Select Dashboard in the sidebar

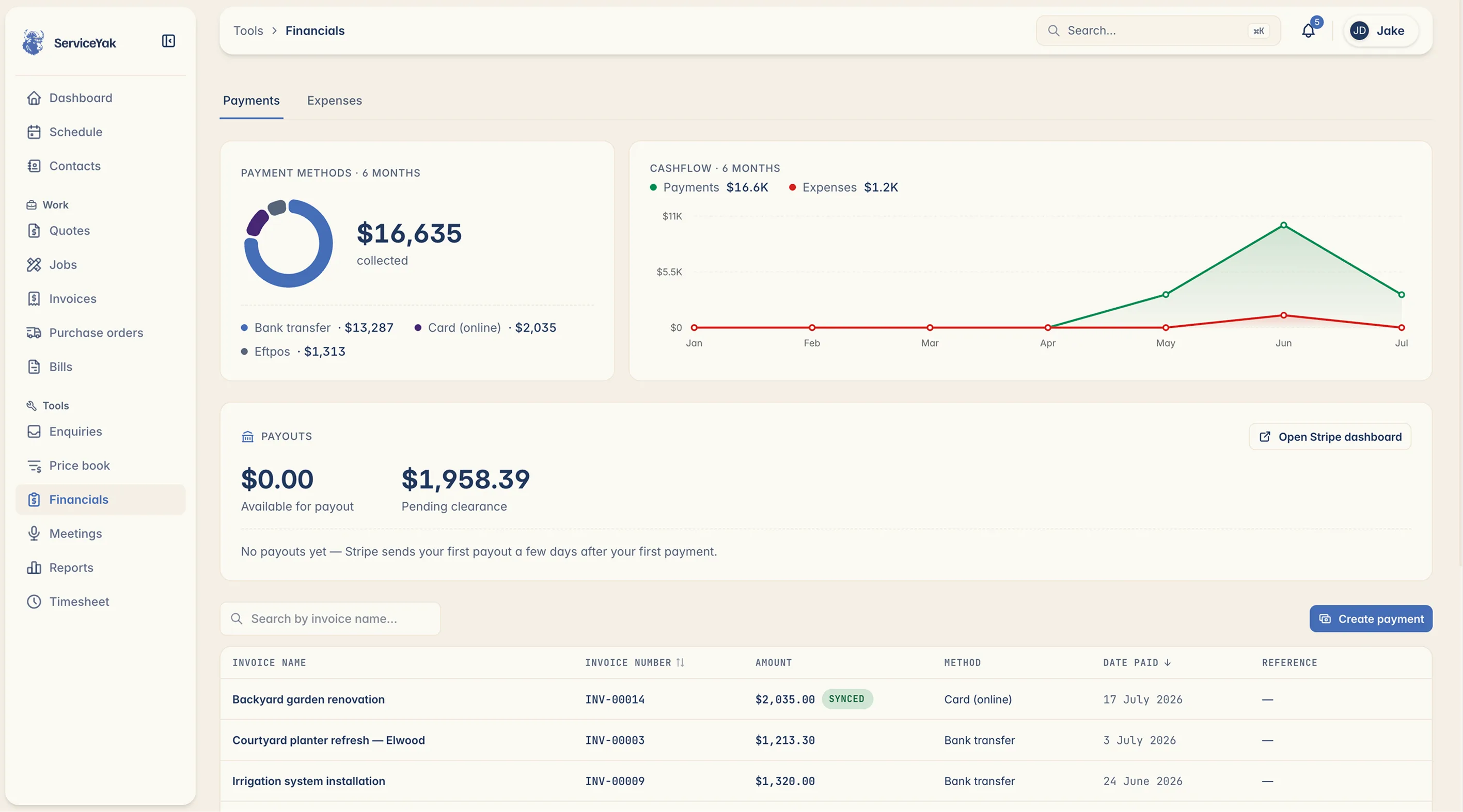(101, 98)
